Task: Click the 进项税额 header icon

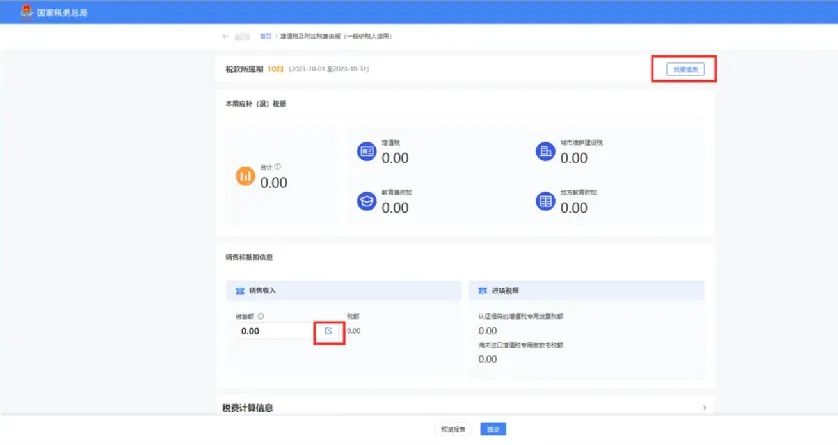Action: pyautogui.click(x=482, y=290)
